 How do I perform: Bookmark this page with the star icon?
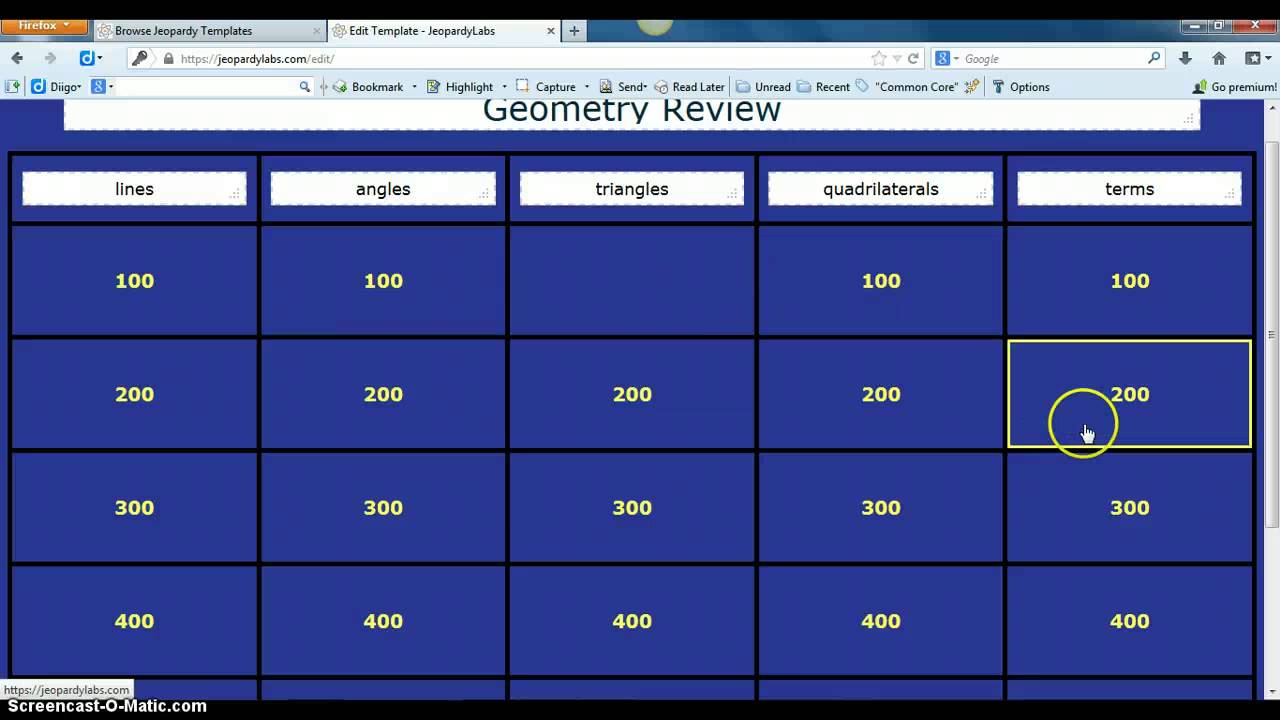click(x=878, y=58)
